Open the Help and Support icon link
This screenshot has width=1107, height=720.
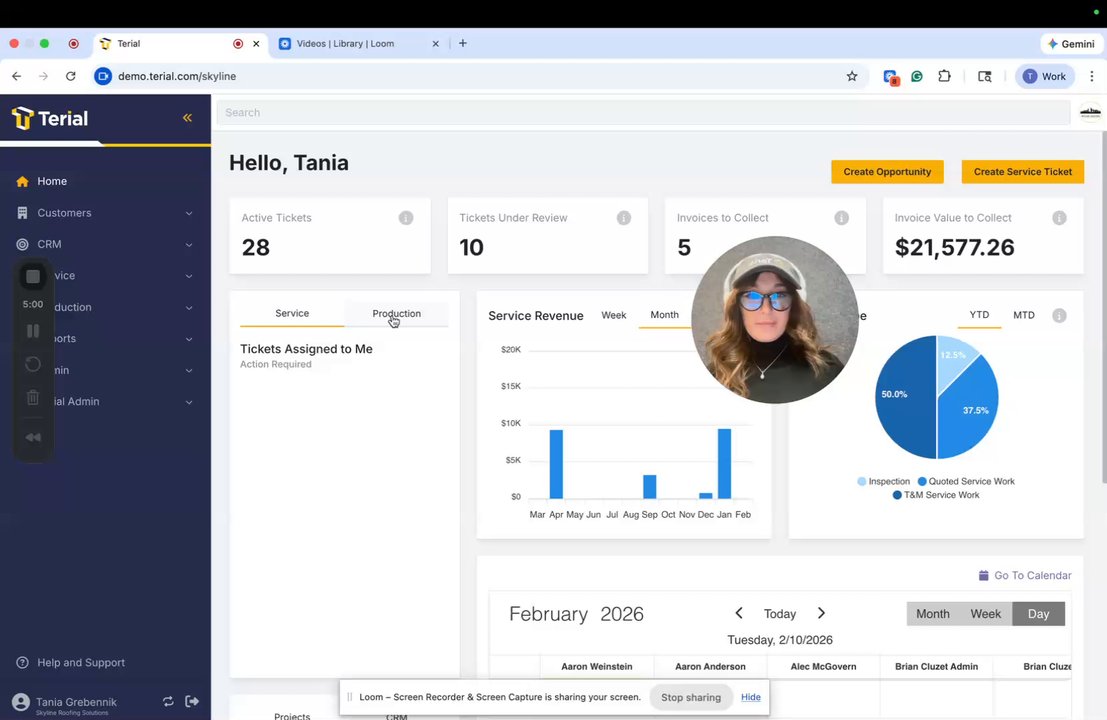pos(23,662)
